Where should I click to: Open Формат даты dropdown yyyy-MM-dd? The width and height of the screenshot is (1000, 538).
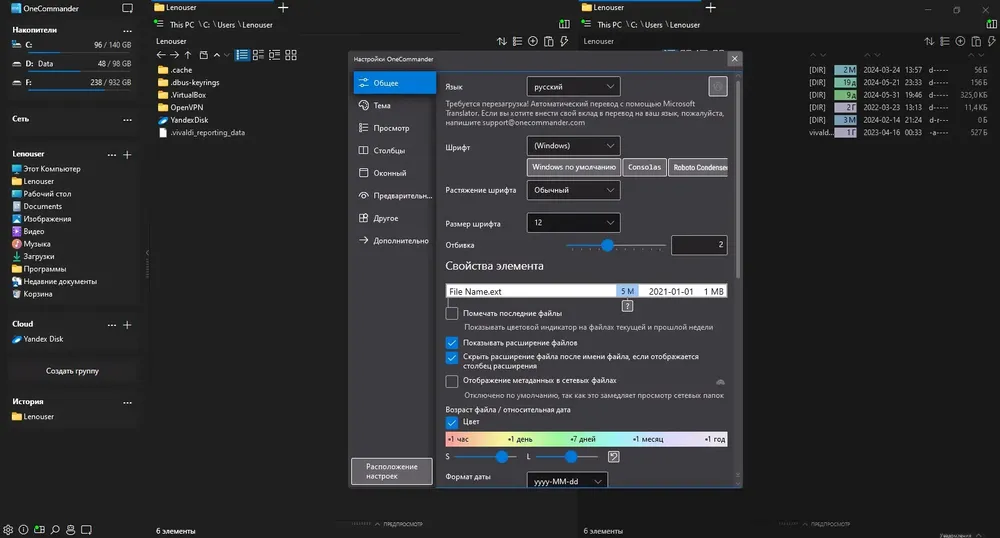[567, 481]
